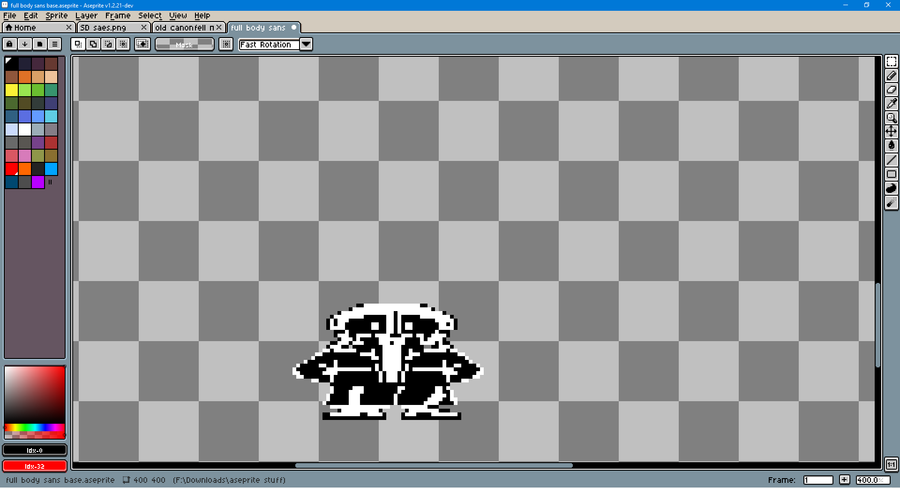This screenshot has height=488, width=900.
Task: Click the Frame number input field
Action: 818,480
